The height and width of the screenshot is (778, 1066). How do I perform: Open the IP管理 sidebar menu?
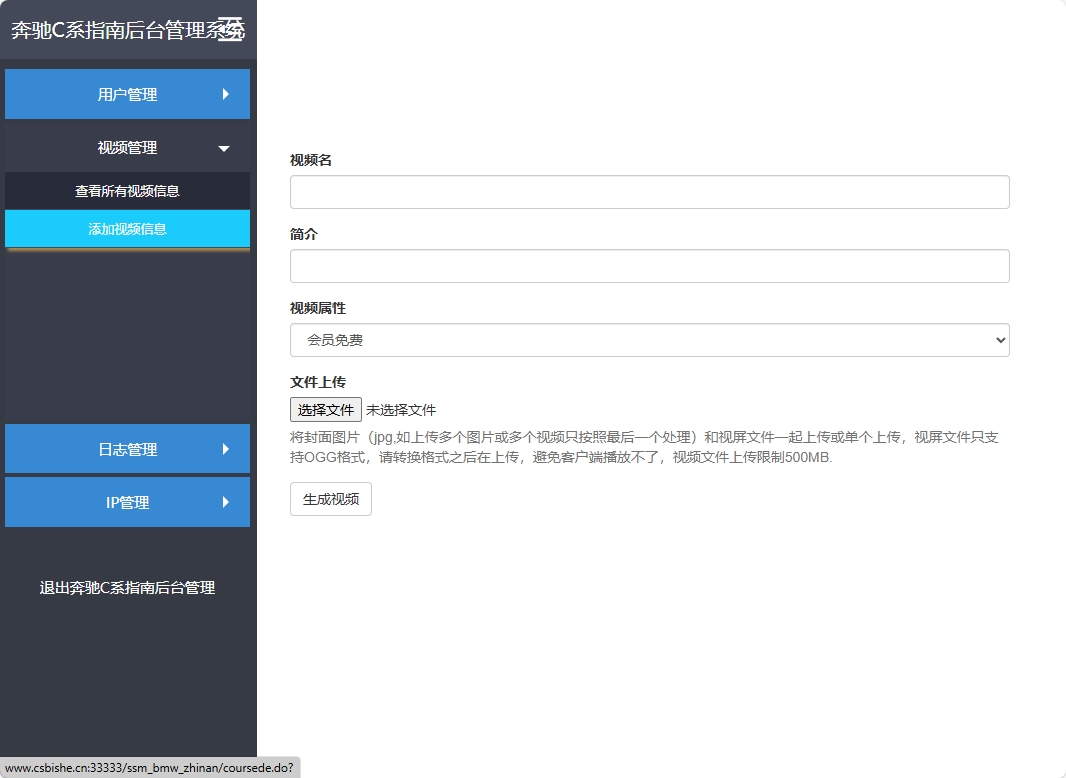(127, 502)
